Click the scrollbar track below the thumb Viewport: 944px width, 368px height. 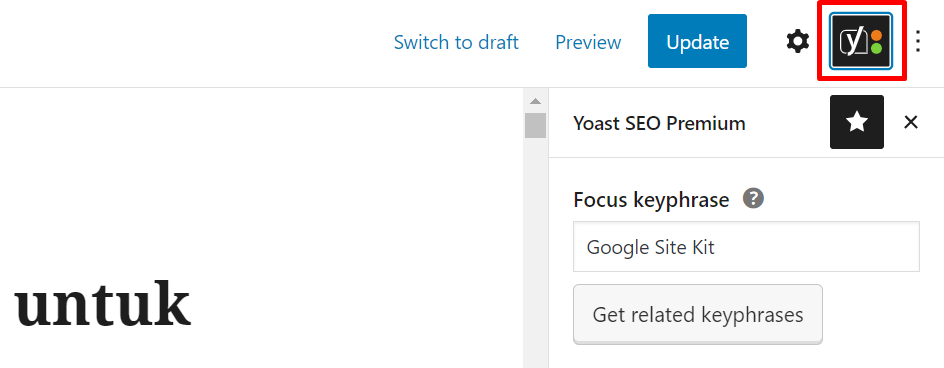(x=535, y=253)
